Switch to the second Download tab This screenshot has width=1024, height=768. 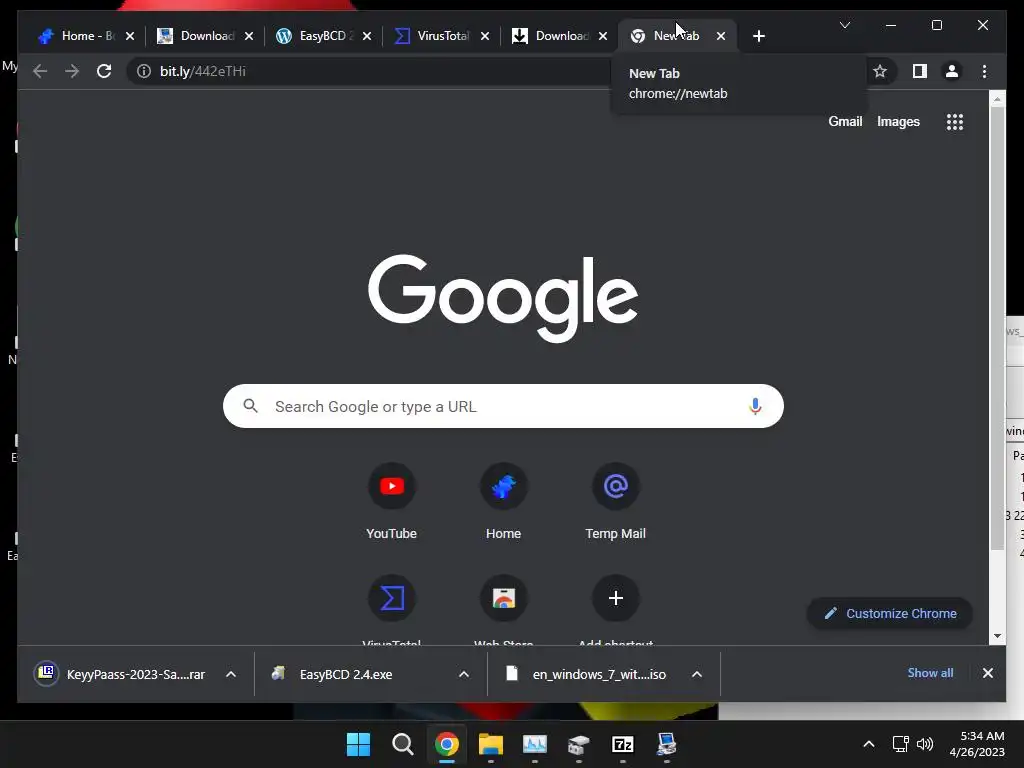coord(206,36)
